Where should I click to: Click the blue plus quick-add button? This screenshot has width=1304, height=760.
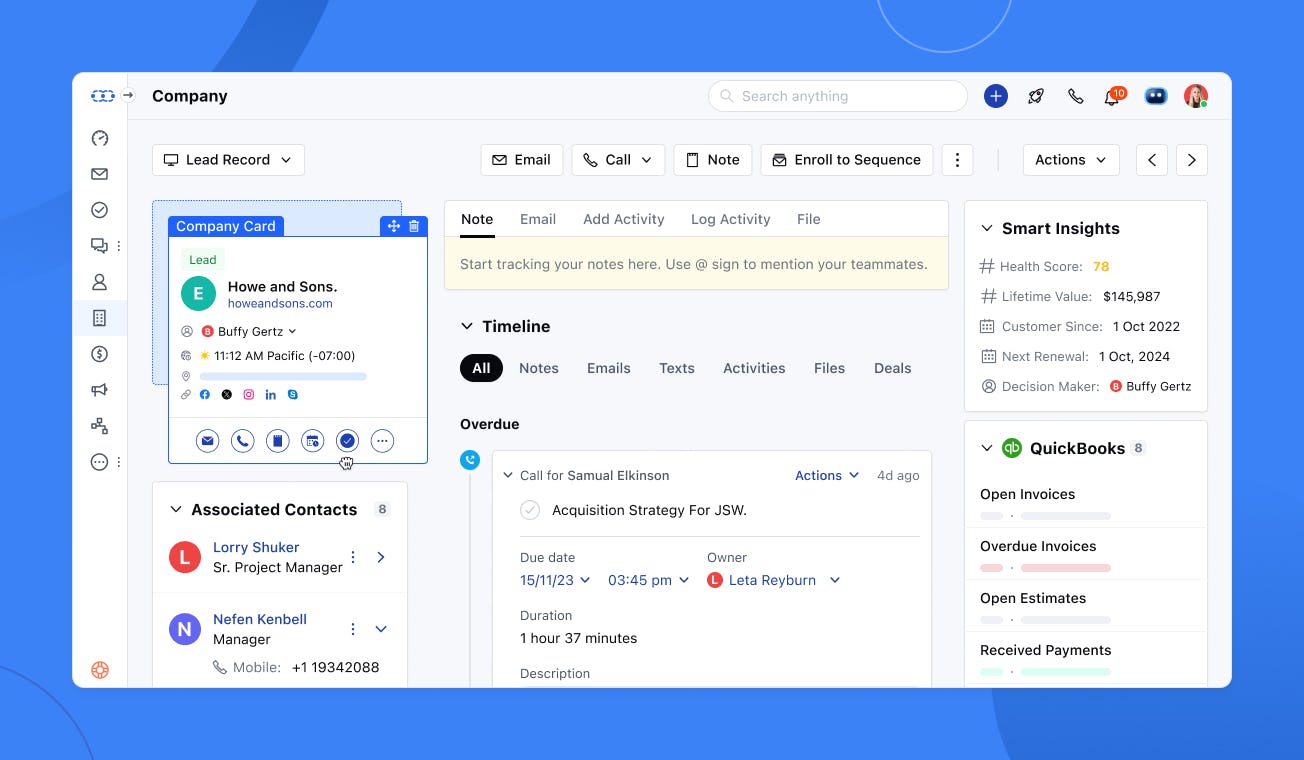point(995,96)
